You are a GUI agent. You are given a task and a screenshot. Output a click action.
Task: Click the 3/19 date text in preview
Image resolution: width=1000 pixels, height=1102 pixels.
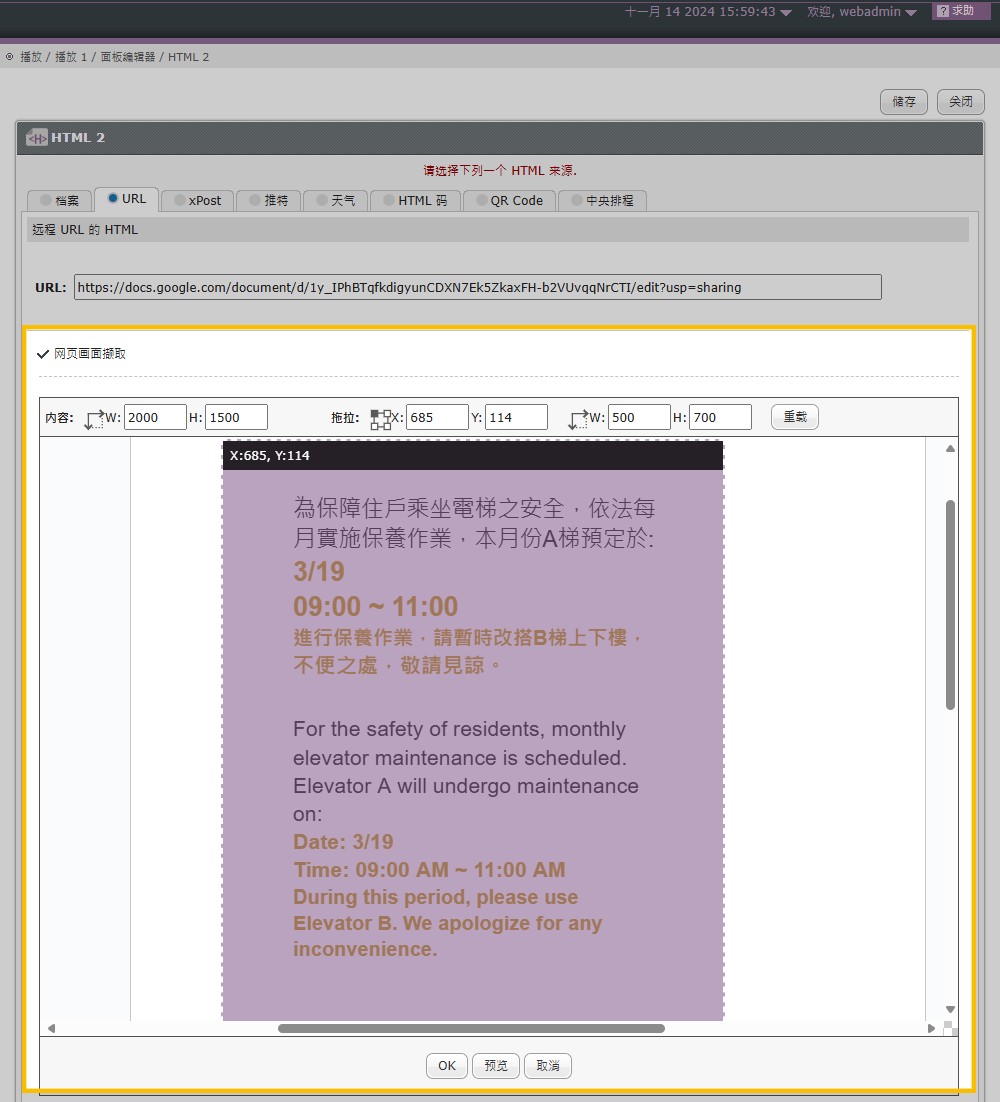tap(319, 571)
